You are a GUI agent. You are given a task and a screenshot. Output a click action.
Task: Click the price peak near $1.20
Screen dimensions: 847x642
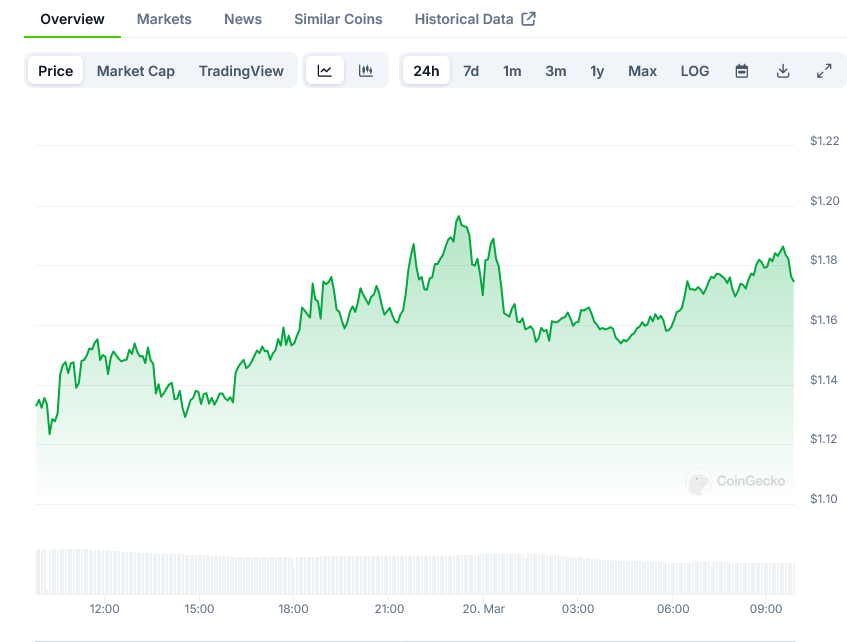pos(459,216)
